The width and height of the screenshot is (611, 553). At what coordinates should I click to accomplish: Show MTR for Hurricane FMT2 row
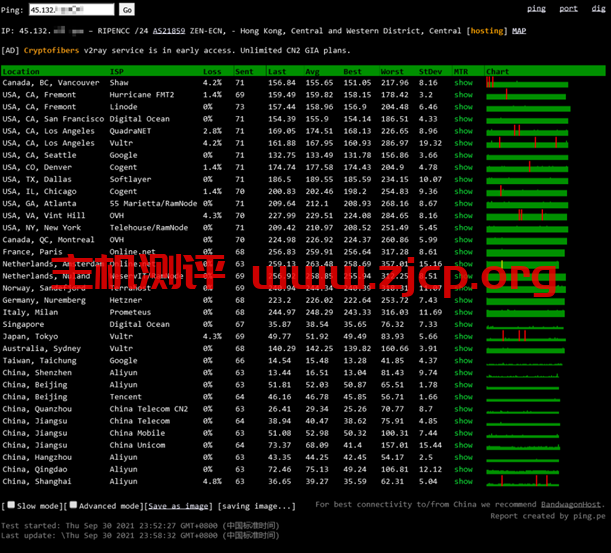[463, 95]
